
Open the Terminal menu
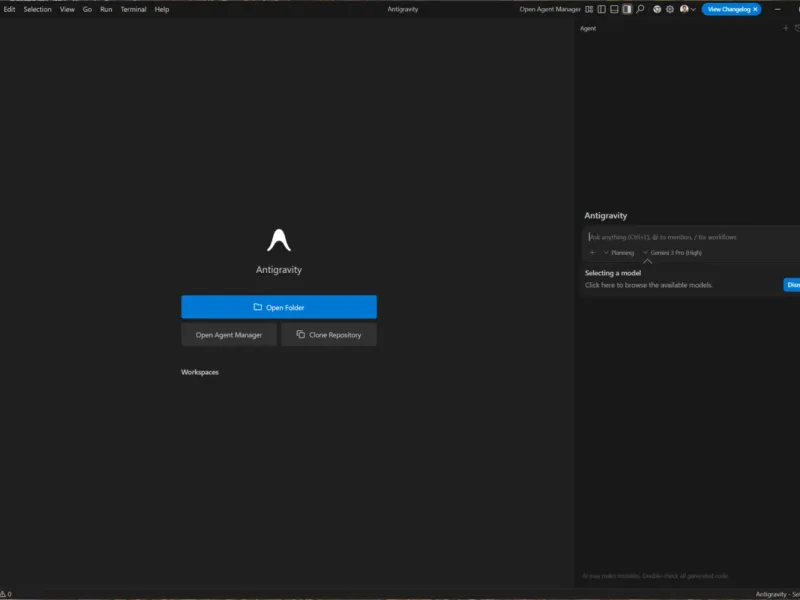133,9
